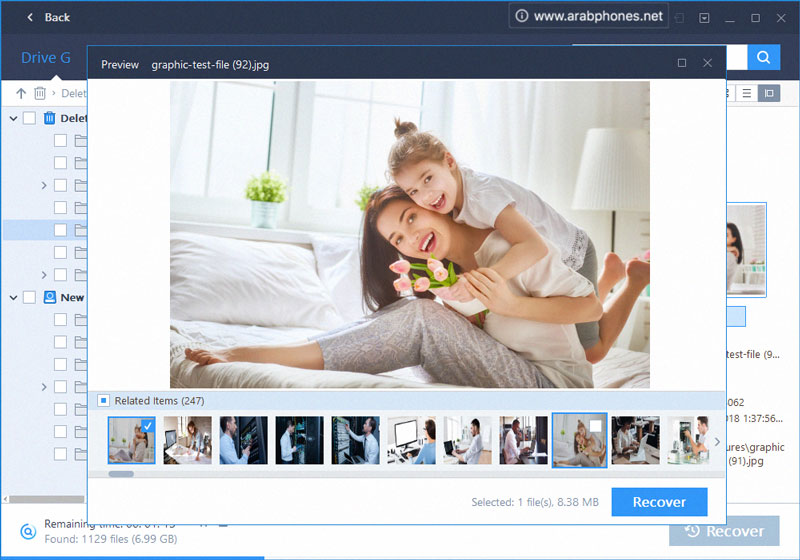Click the trash bin breadcrumb icon

pyautogui.click(x=40, y=93)
